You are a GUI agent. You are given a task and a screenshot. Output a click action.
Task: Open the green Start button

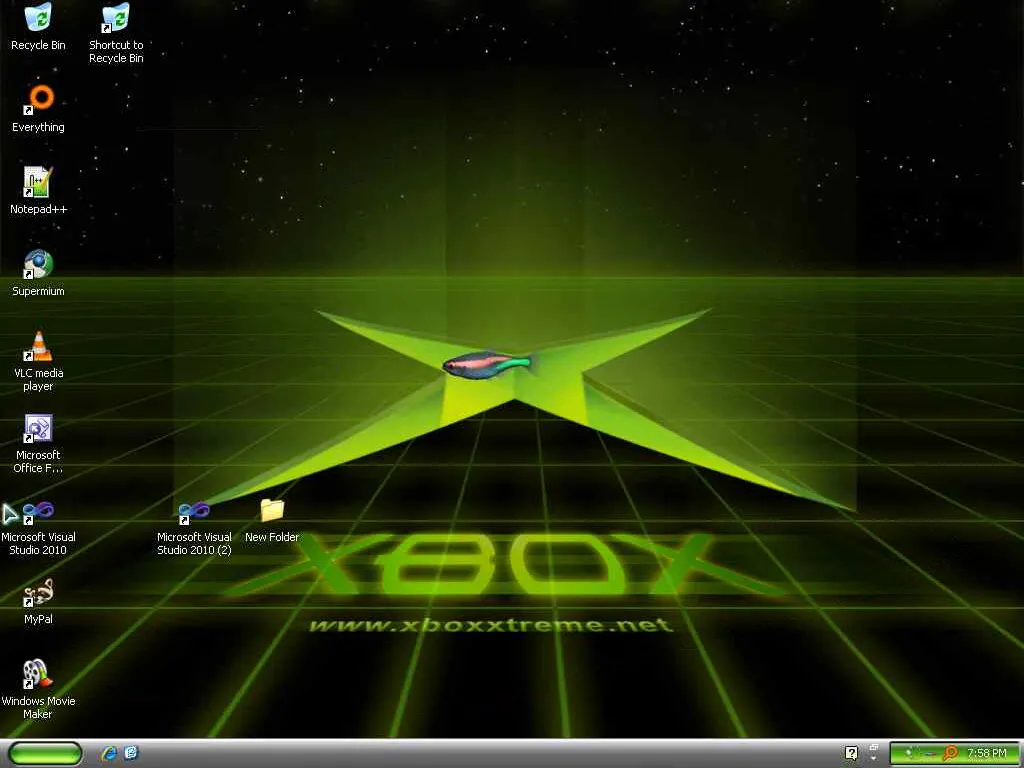click(x=46, y=753)
